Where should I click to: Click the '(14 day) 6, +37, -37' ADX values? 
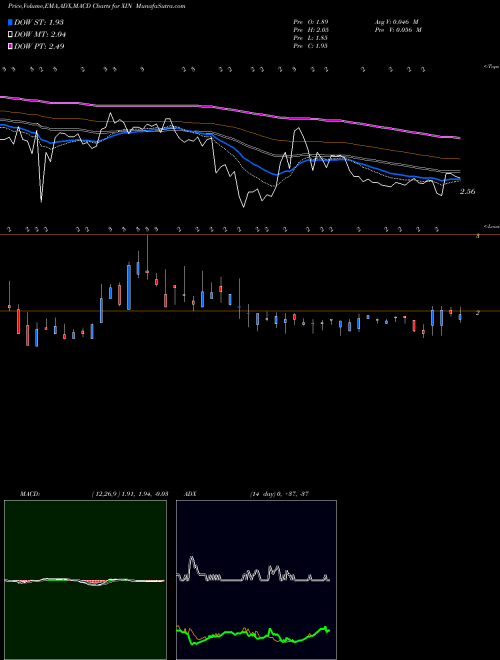point(279,494)
